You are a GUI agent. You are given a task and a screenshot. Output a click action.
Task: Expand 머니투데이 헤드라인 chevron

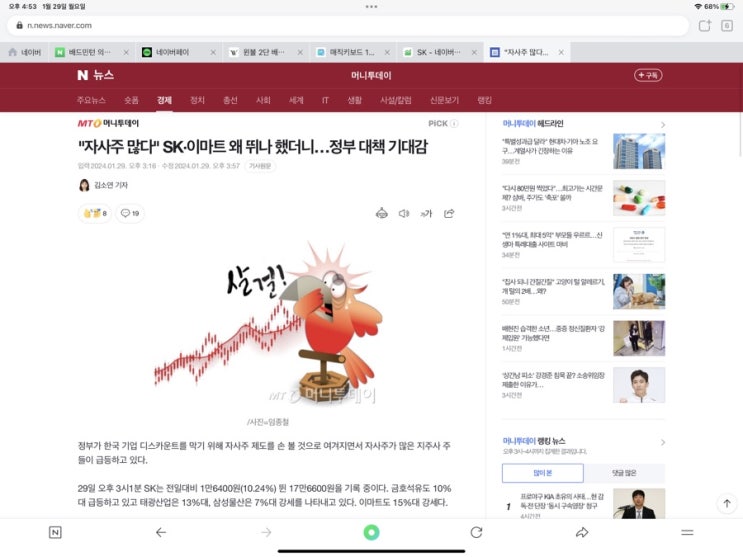coord(663,125)
